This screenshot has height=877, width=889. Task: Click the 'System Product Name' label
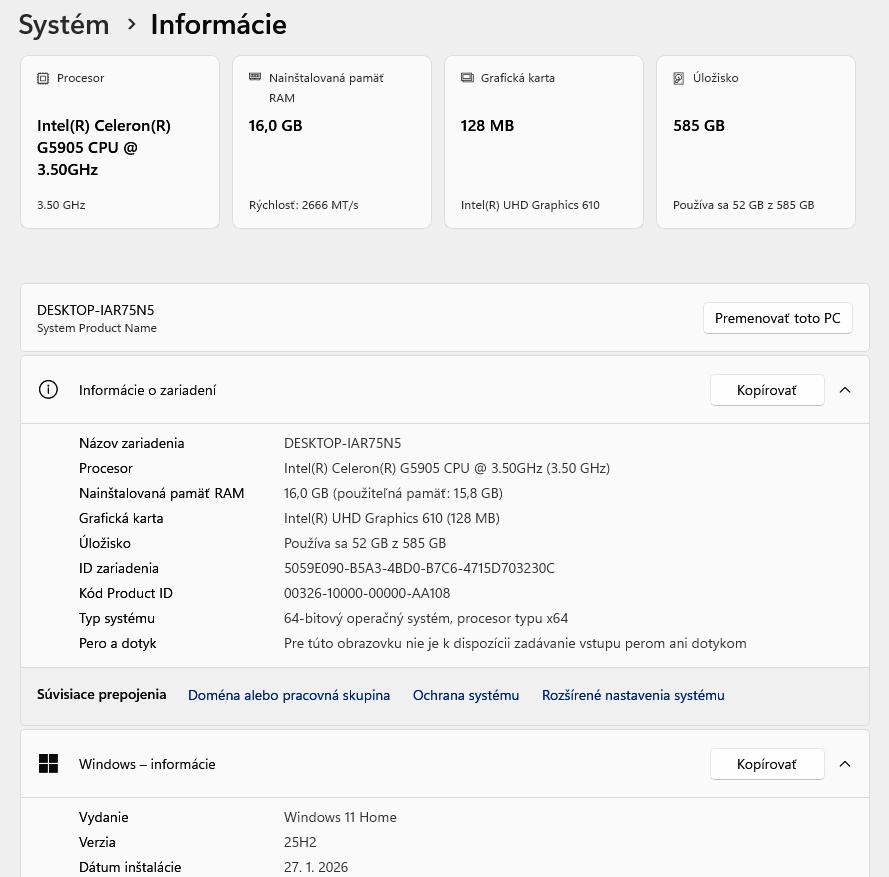pyautogui.click(x=96, y=328)
